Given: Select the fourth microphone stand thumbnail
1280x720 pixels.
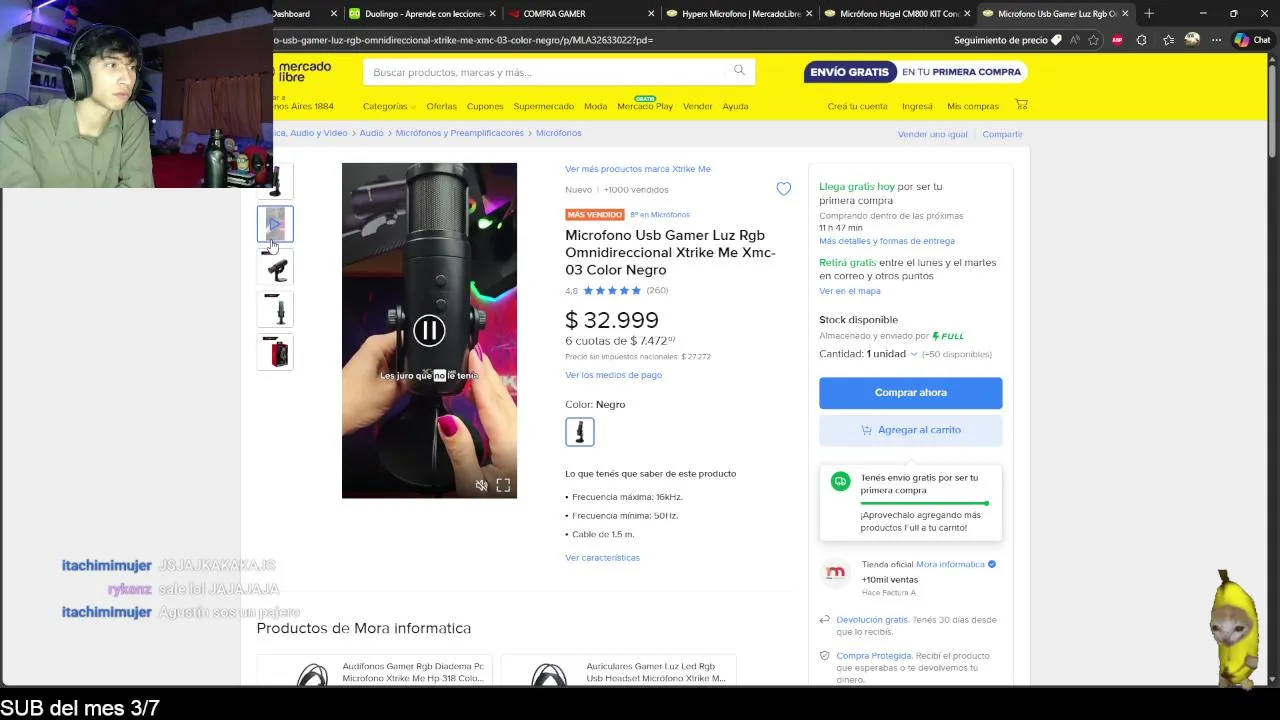Looking at the screenshot, I should click(x=275, y=310).
